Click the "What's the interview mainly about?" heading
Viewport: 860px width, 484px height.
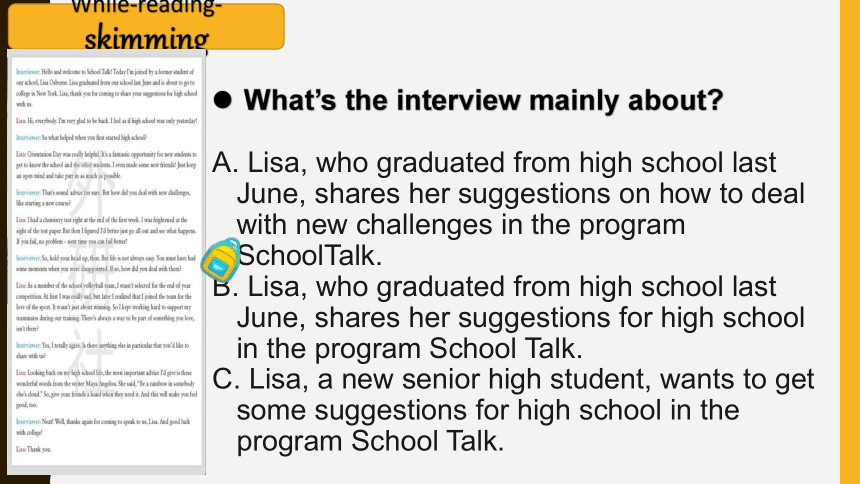point(483,100)
